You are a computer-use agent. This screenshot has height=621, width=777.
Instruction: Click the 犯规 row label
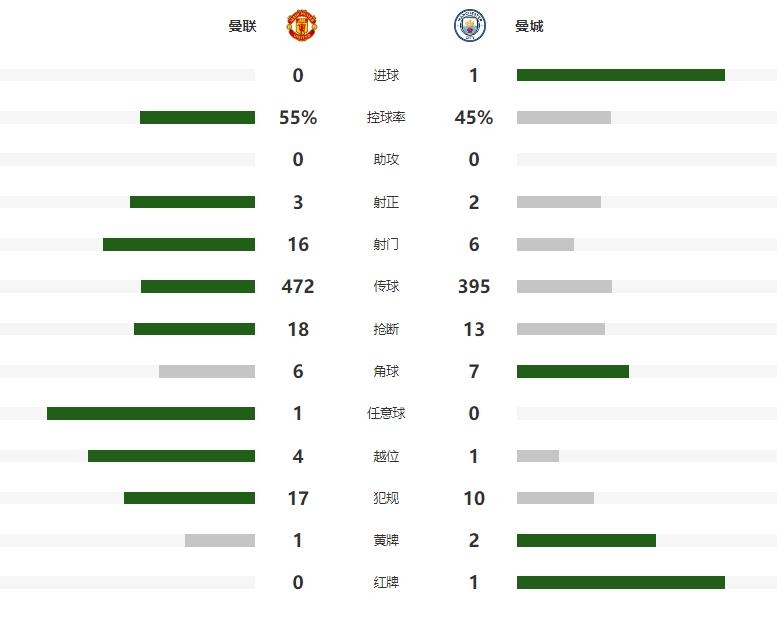(x=386, y=498)
